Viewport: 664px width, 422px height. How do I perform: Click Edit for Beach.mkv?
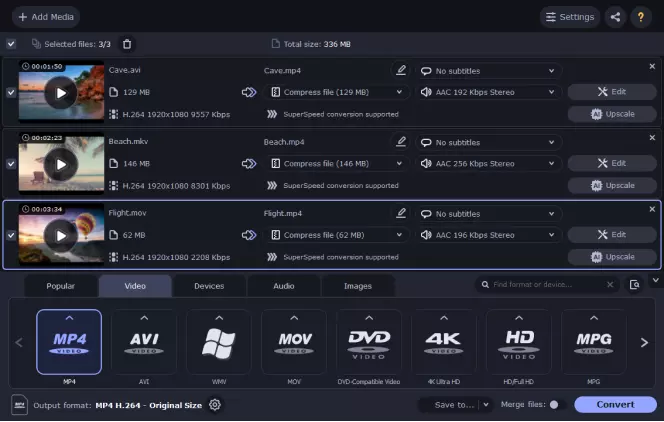(612, 163)
